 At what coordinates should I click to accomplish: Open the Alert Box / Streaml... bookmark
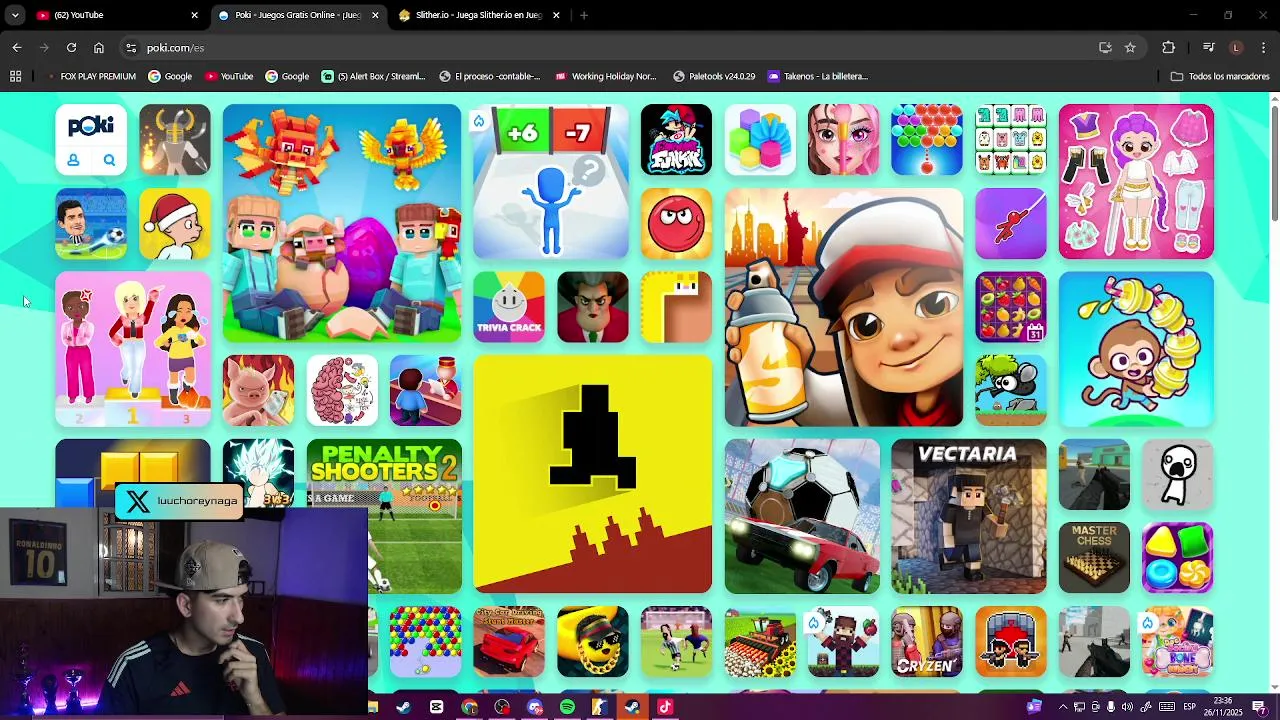(374, 76)
